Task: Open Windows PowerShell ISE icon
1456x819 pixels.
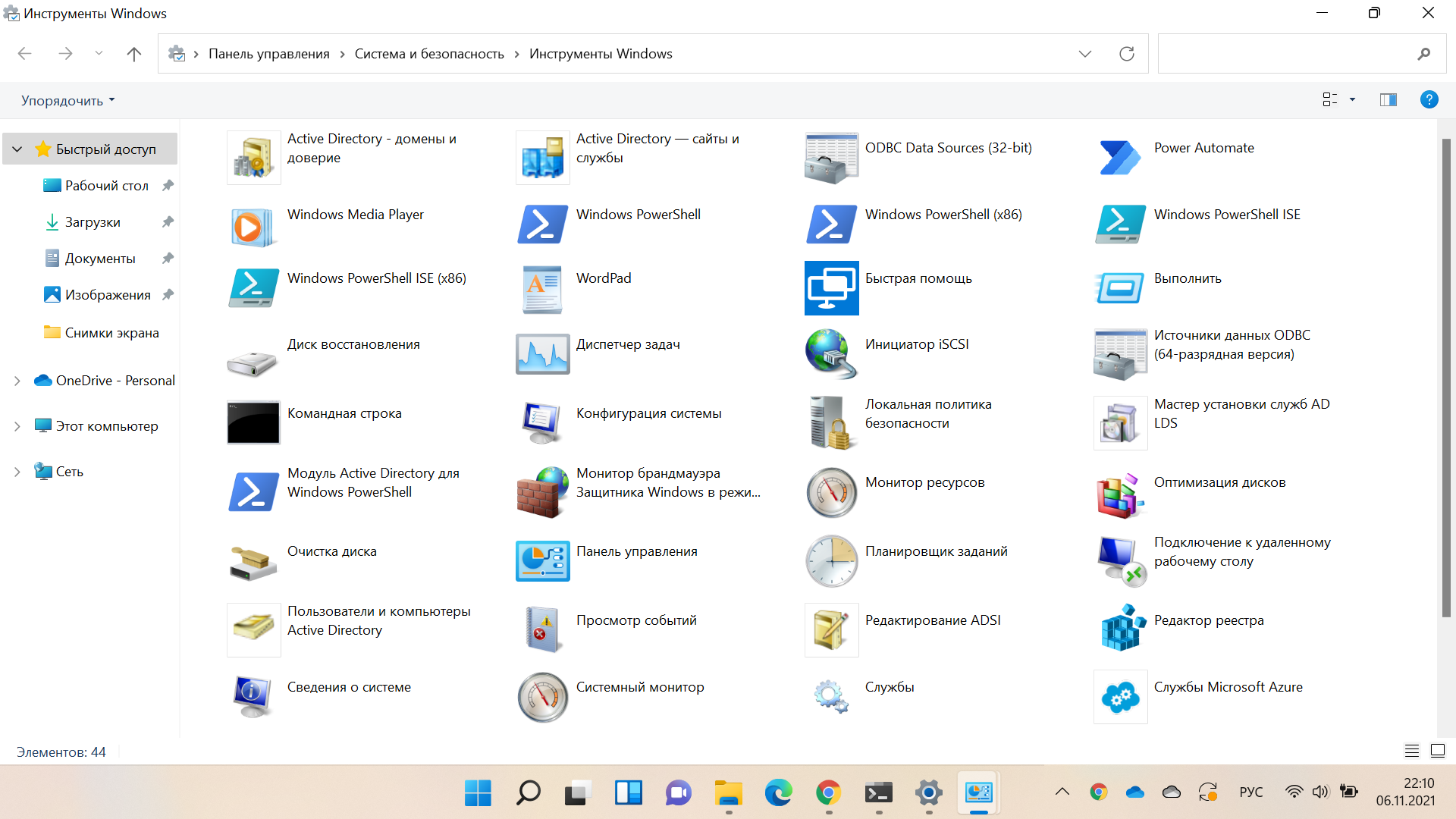Action: tap(1120, 224)
